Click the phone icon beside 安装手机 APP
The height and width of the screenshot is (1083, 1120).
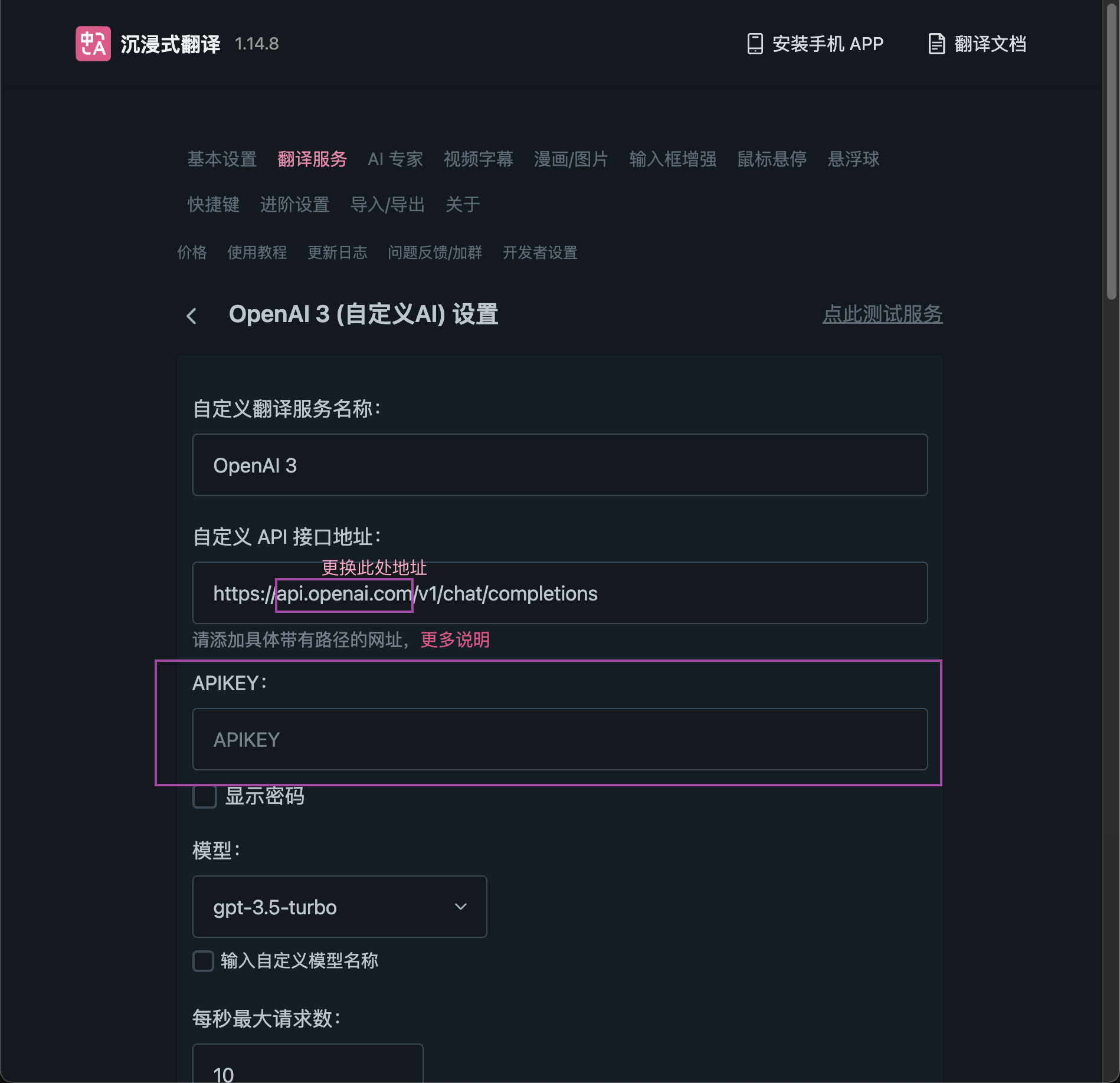755,44
